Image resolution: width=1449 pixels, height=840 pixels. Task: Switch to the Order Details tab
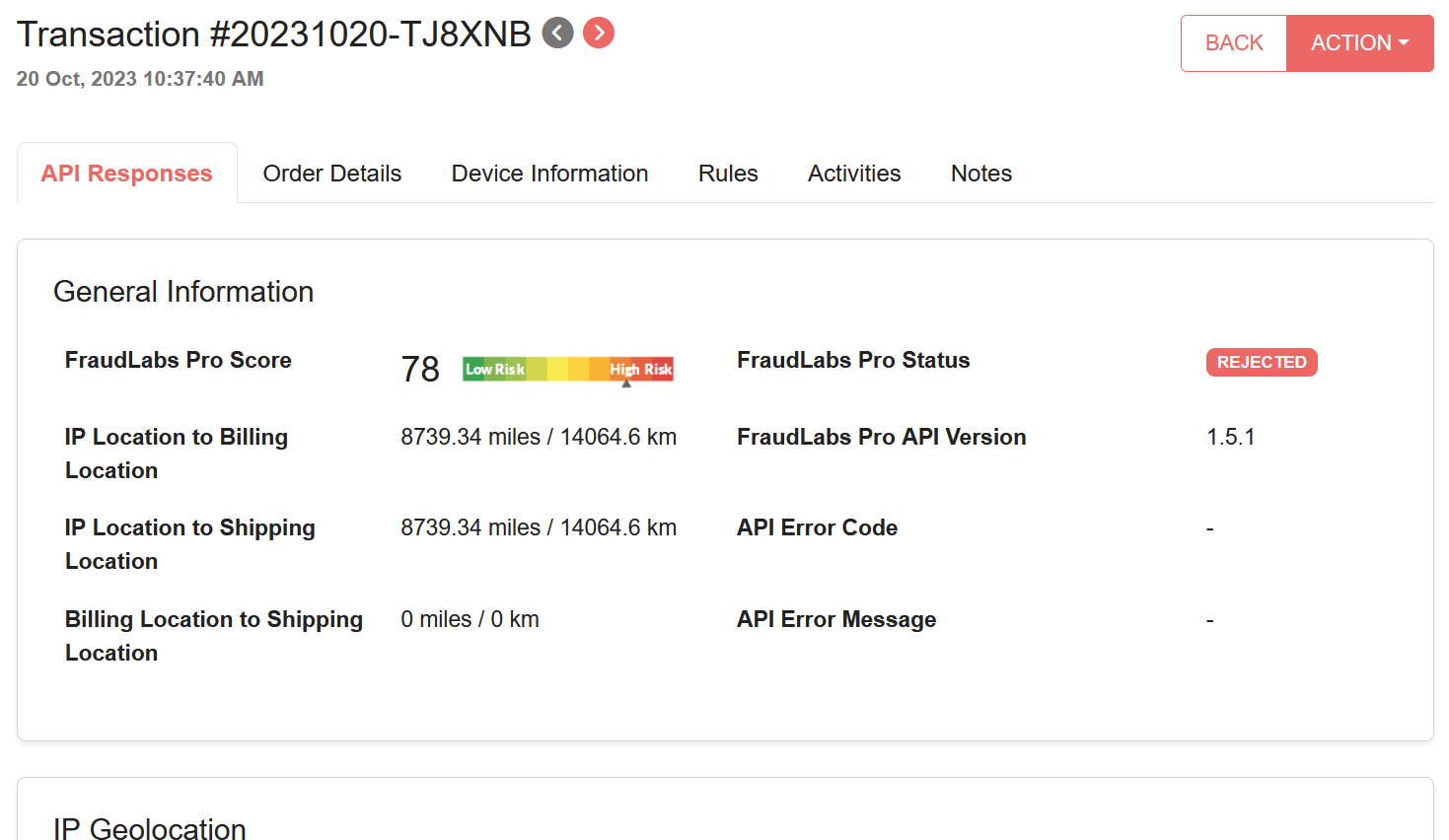332,174
